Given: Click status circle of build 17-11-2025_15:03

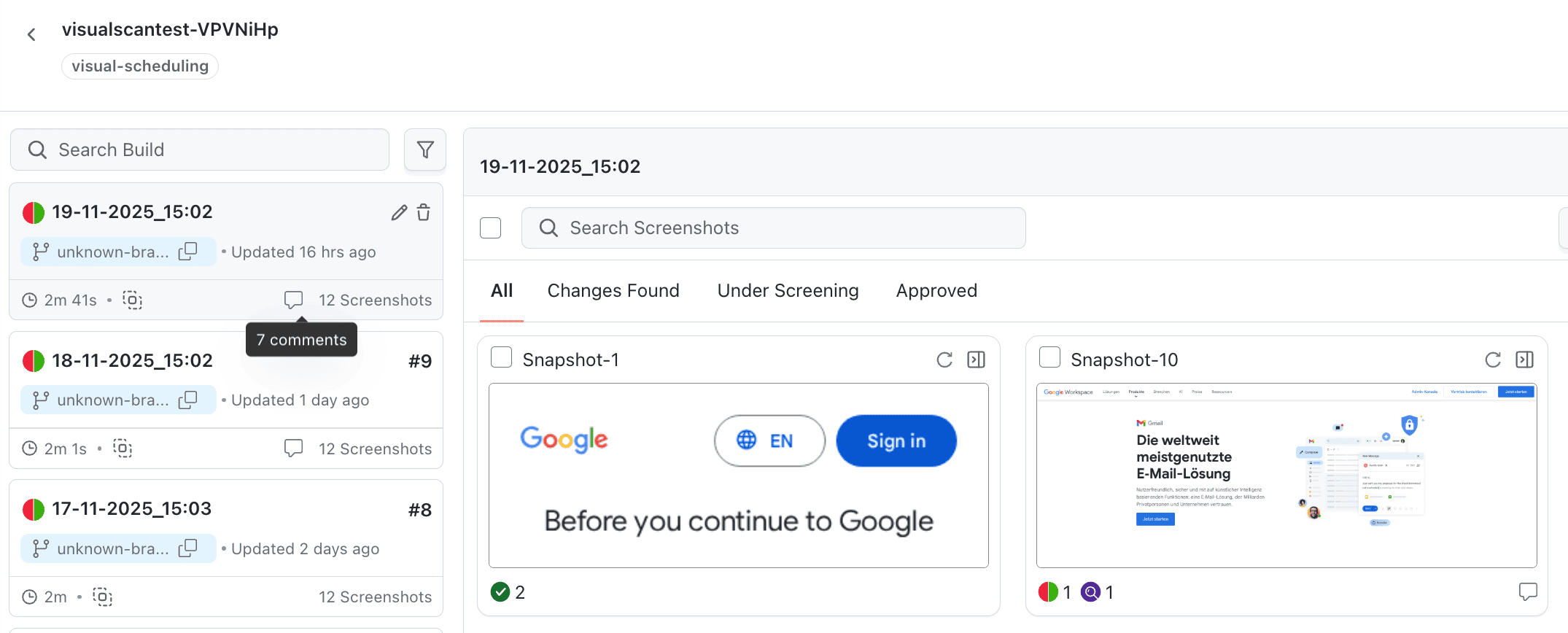Looking at the screenshot, I should tap(34, 509).
